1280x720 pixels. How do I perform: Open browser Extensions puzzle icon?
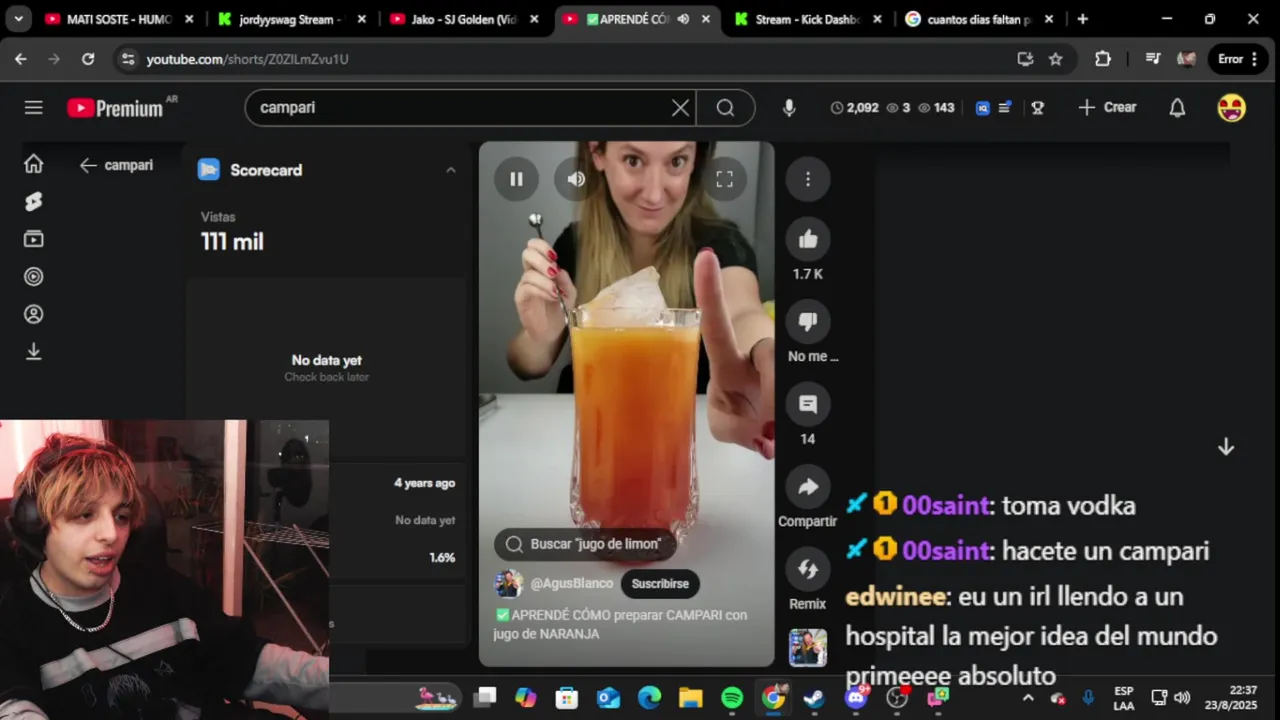pyautogui.click(x=1103, y=59)
